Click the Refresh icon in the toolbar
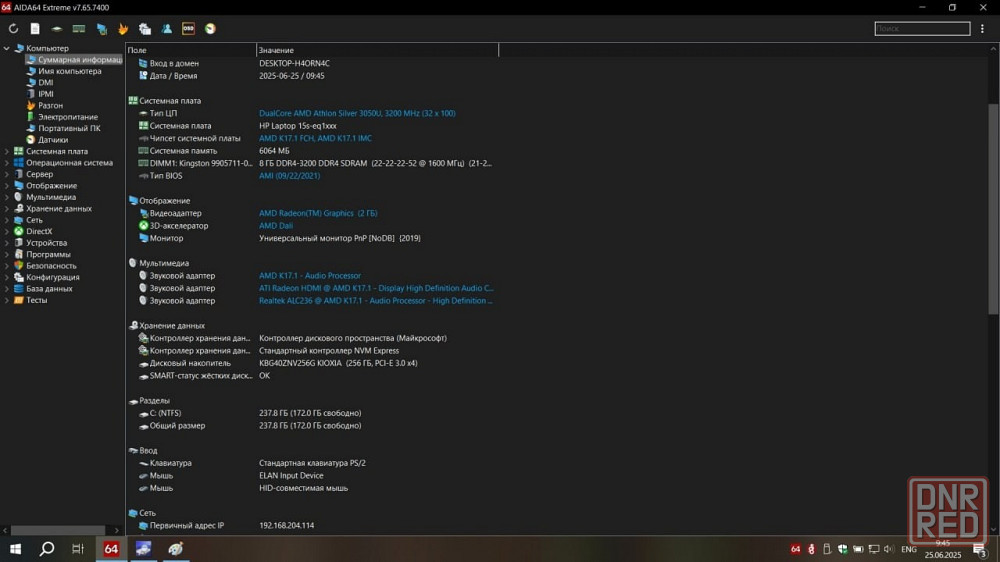1000x562 pixels. pyautogui.click(x=13, y=29)
